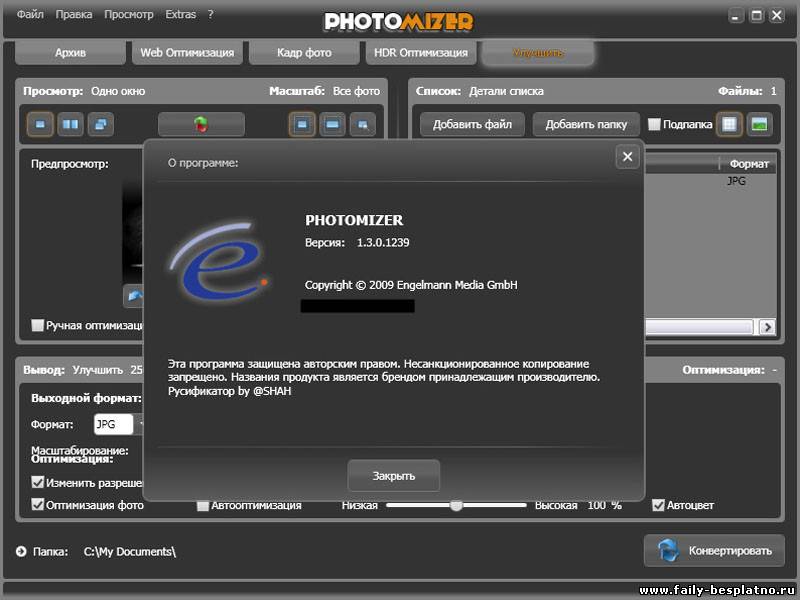Image resolution: width=800 pixels, height=600 pixels.
Task: Switch file list to thumbnail picture view
Action: pos(759,124)
